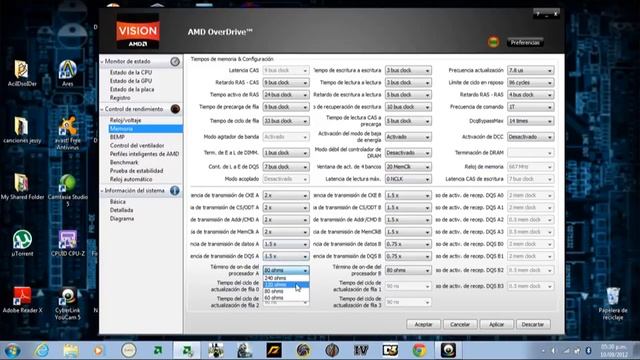
Task: Open Windows Media Player from taskbar
Action: tap(99, 350)
